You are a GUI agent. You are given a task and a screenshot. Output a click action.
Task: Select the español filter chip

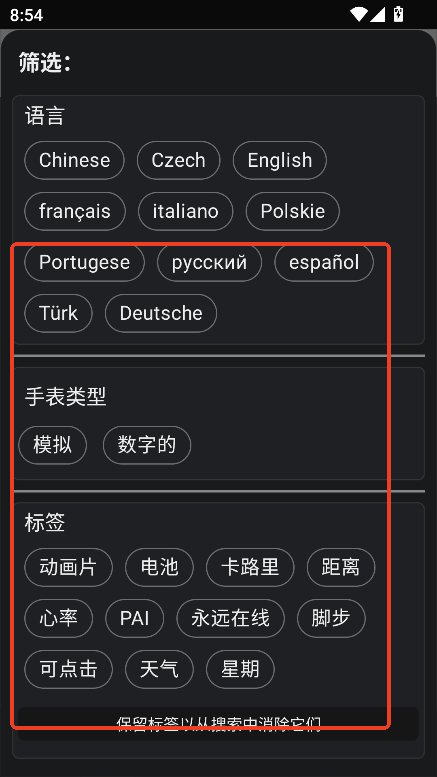324,262
